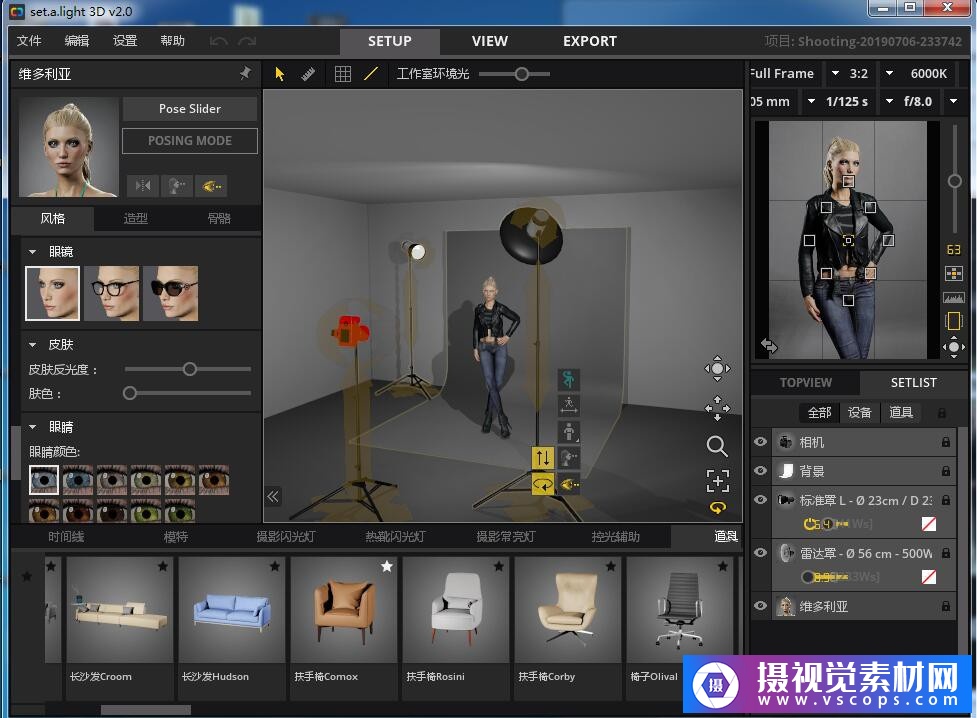
Task: Select the arrow pointer tool
Action: pyautogui.click(x=279, y=74)
